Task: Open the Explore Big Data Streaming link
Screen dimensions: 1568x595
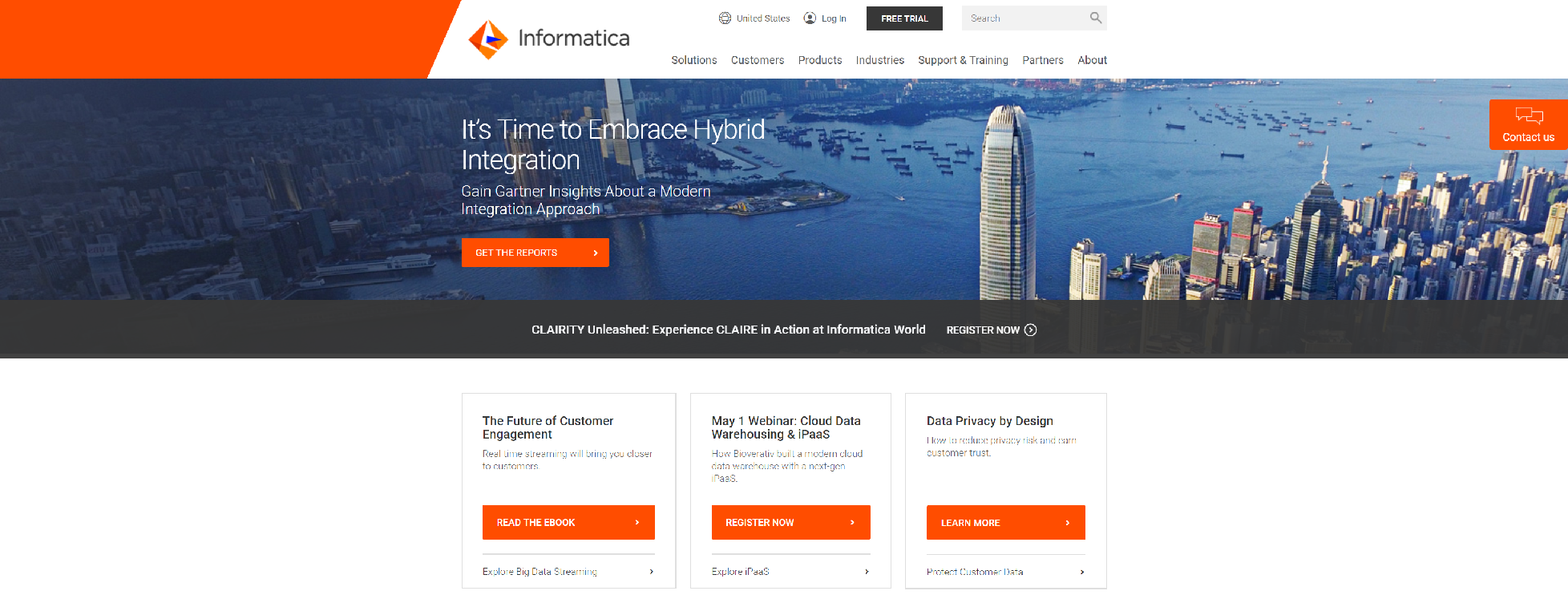Action: point(540,572)
